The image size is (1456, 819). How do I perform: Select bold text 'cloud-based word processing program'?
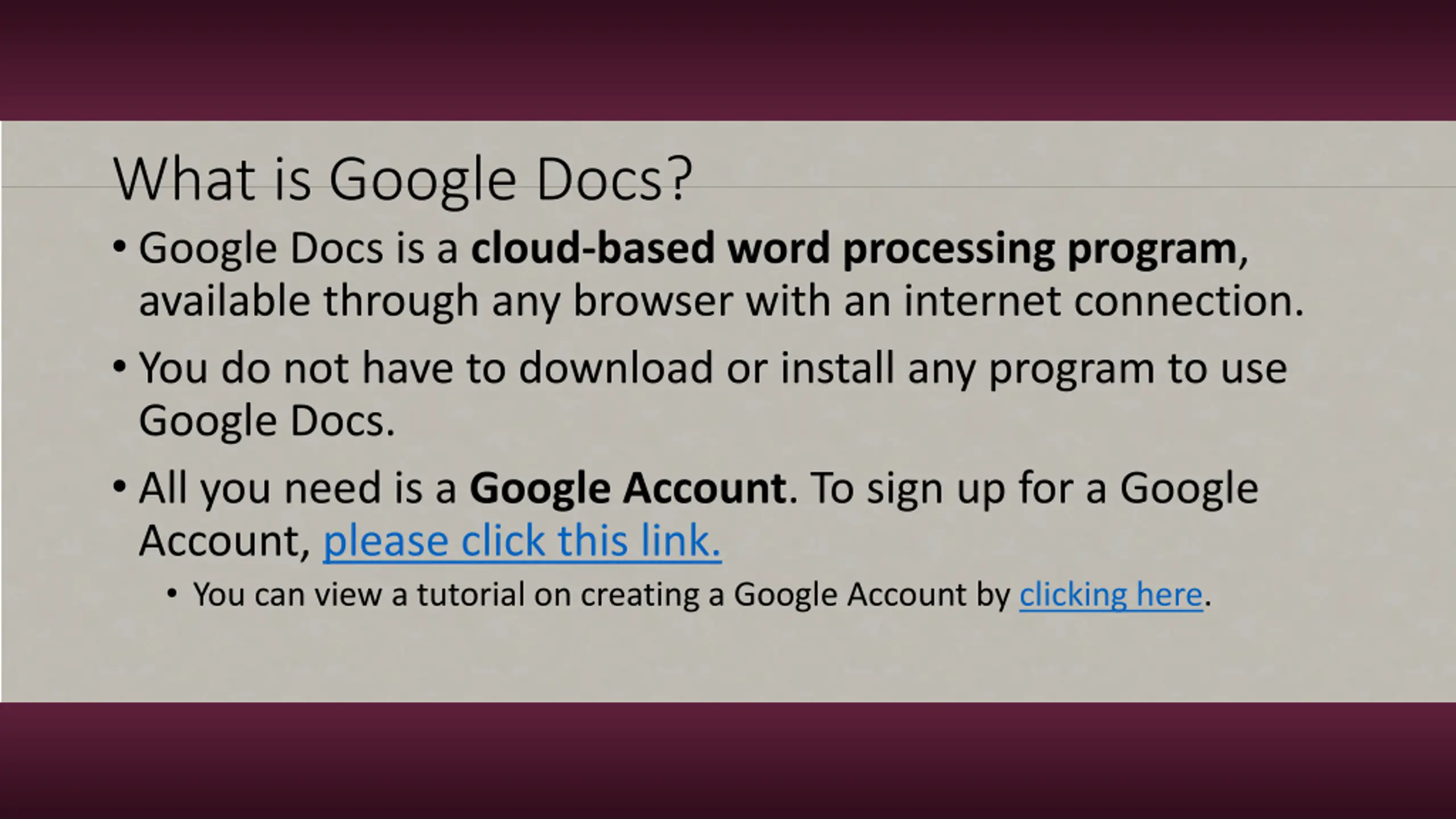854,249
